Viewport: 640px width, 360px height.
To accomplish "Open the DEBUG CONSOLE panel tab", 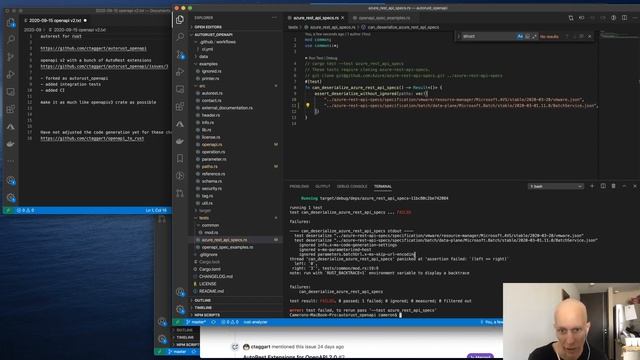I will (352, 186).
